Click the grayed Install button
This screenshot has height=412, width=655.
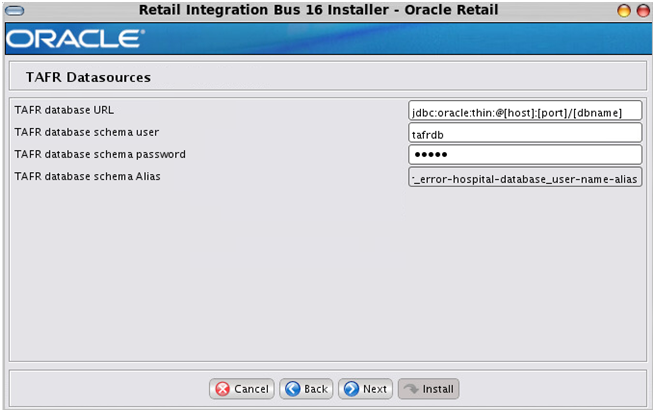click(429, 389)
